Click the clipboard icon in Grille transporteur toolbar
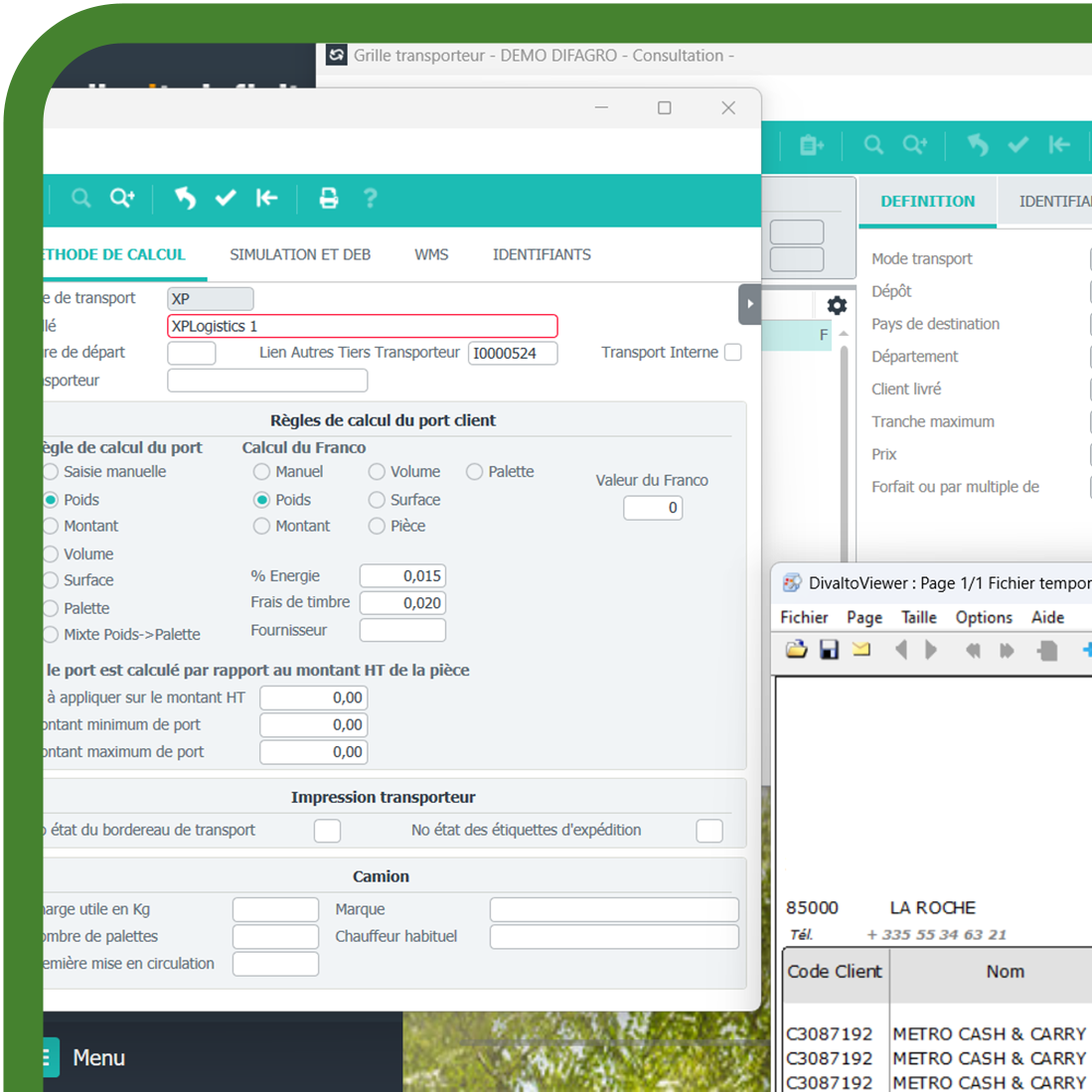Screen dimensions: 1092x1092 coord(812,145)
